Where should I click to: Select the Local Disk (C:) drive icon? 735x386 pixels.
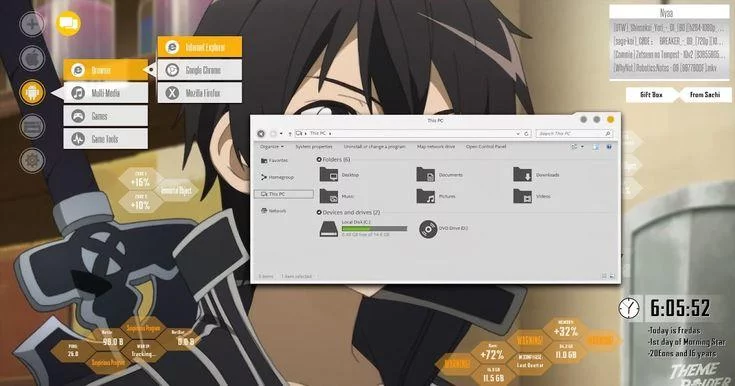[329, 229]
